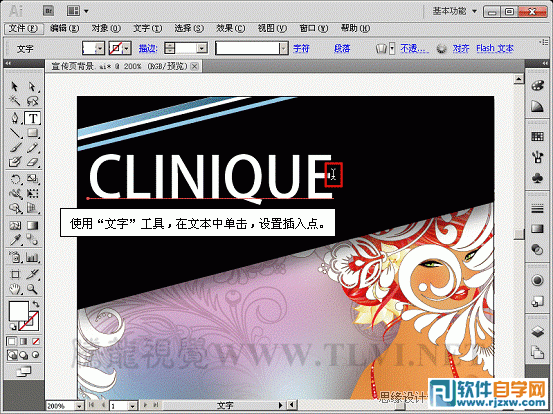Screen dimensions: 553x414
Task: Select the Type (T) tool
Action: pos(32,118)
